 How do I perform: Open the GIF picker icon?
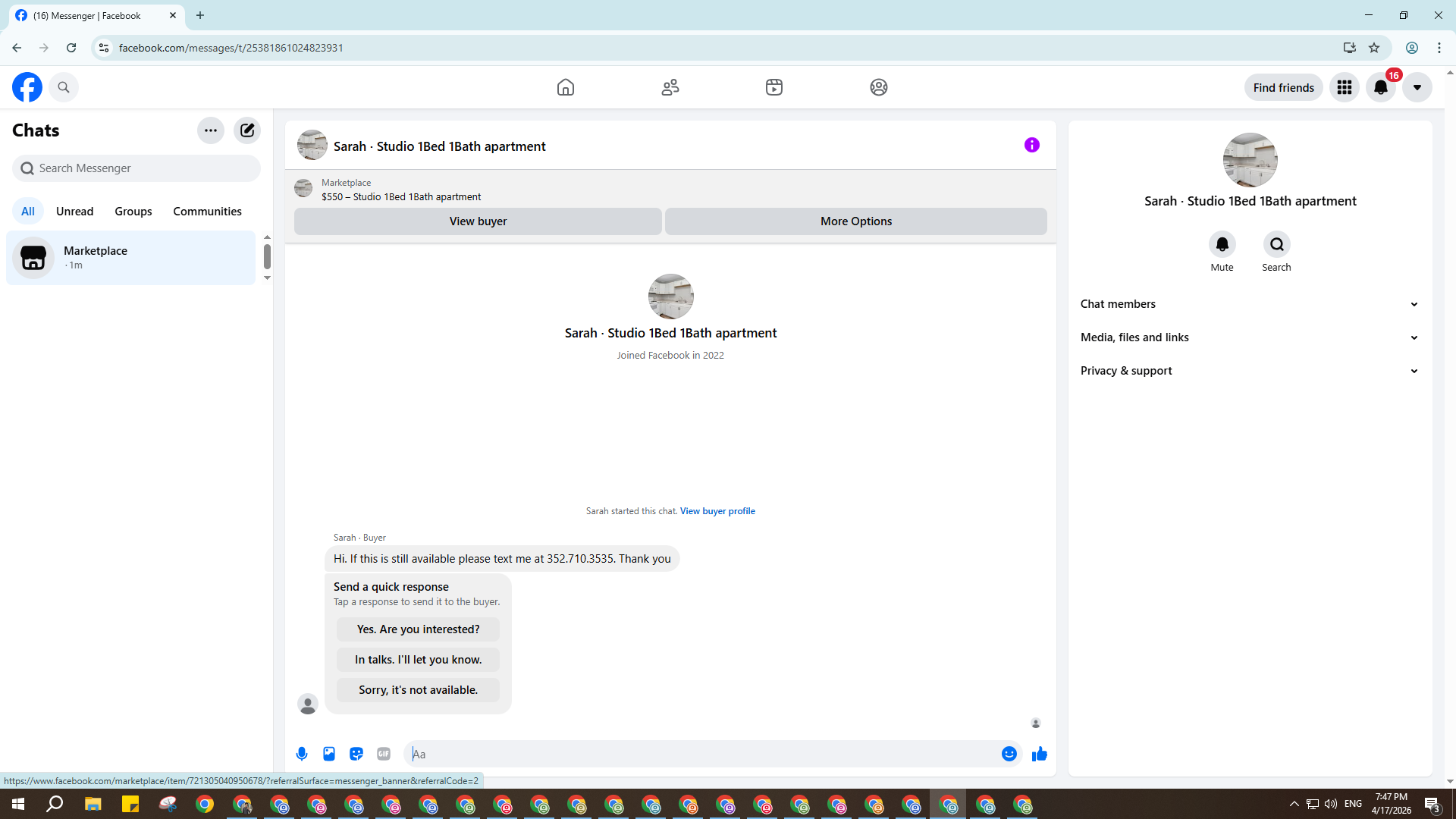coord(384,754)
